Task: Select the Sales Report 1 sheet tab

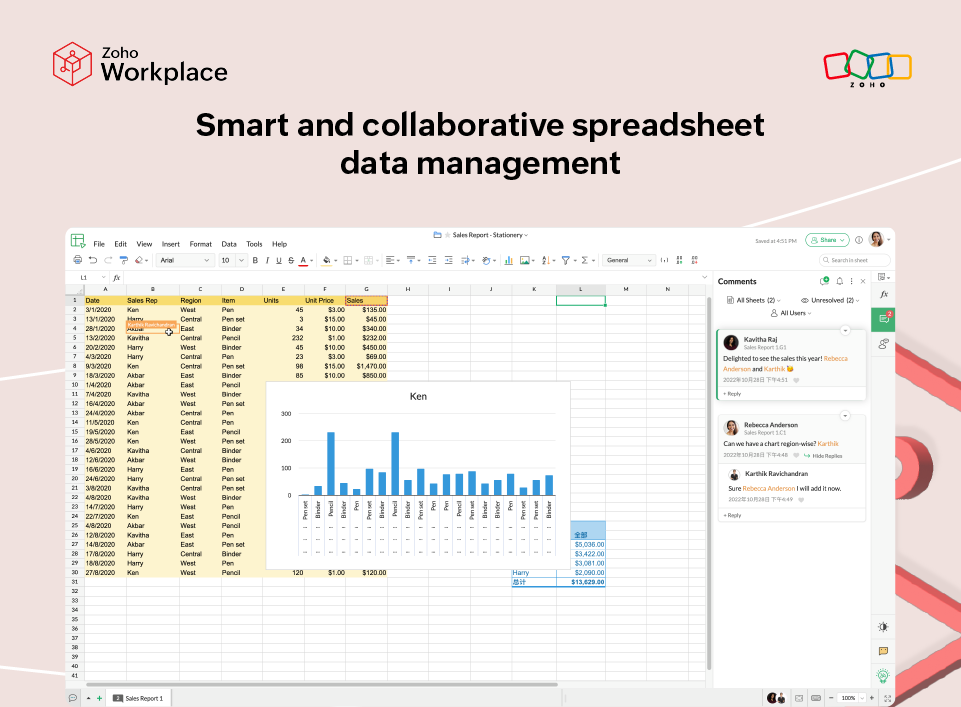Action: tap(137, 698)
